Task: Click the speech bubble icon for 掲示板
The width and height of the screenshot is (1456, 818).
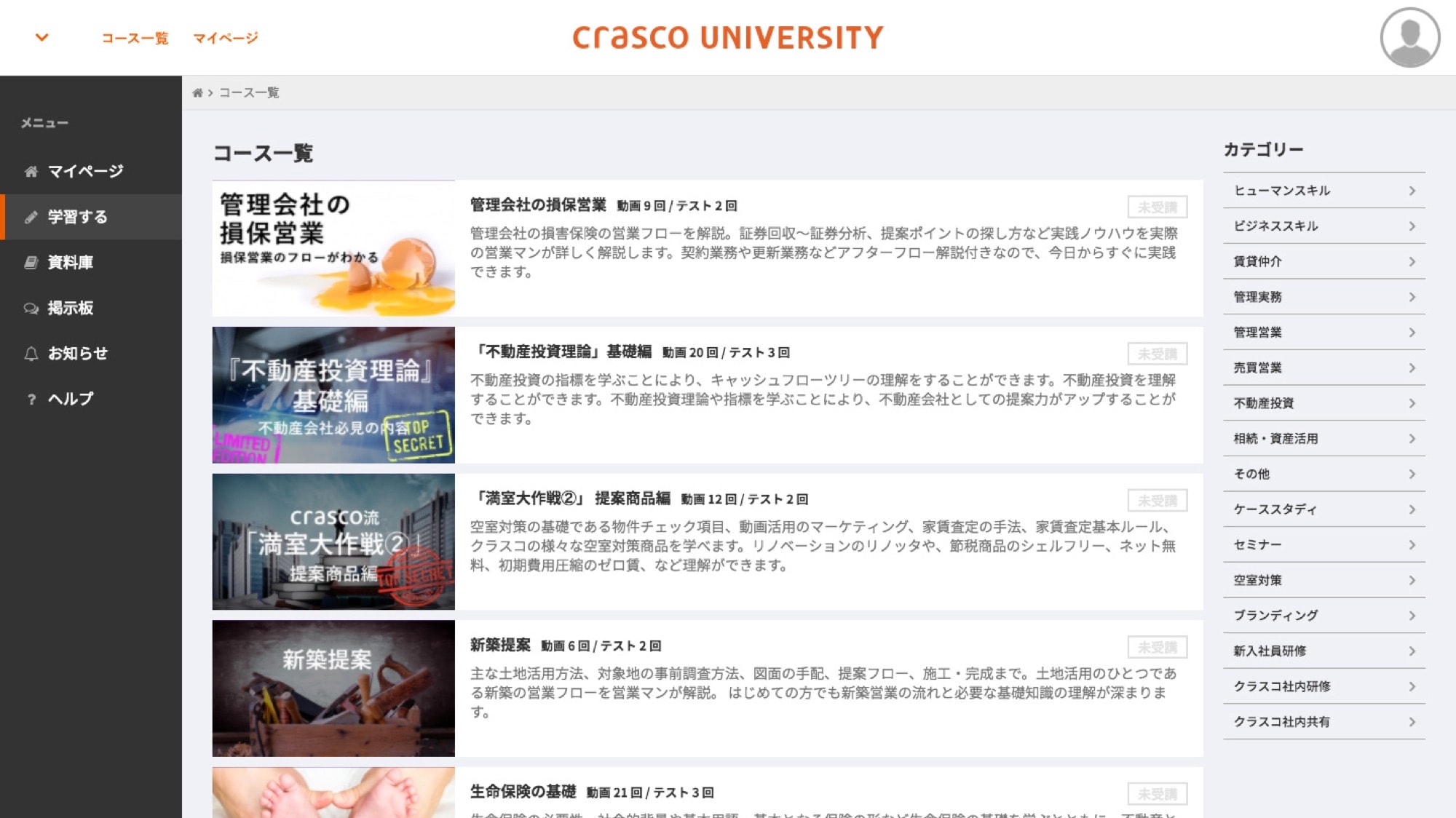Action: [x=31, y=309]
